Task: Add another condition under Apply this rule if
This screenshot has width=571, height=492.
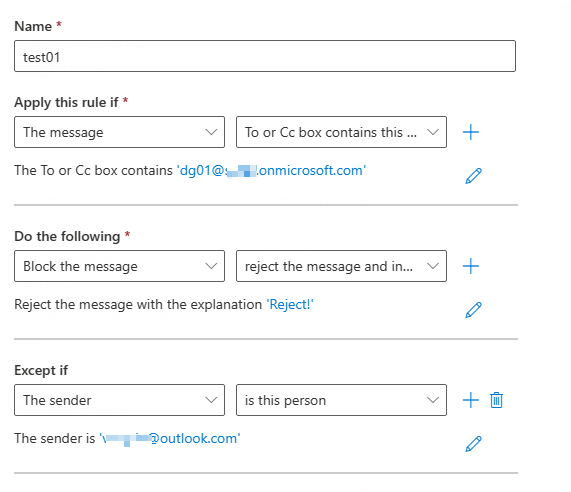Action: tap(470, 132)
